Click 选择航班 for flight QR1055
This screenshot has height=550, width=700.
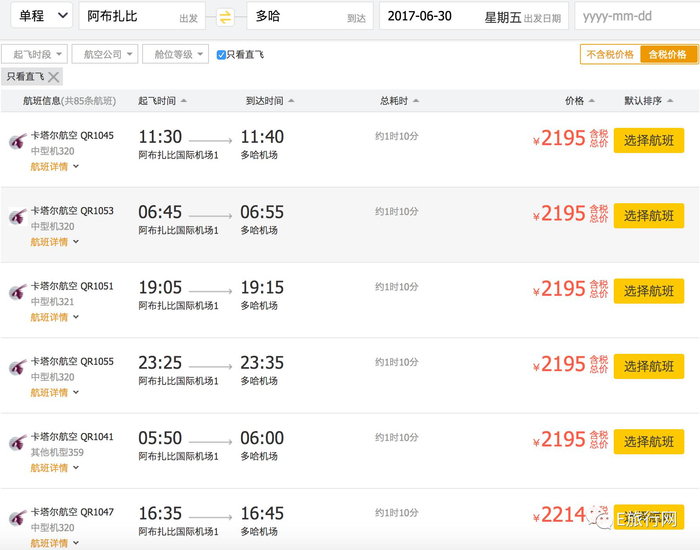click(649, 366)
